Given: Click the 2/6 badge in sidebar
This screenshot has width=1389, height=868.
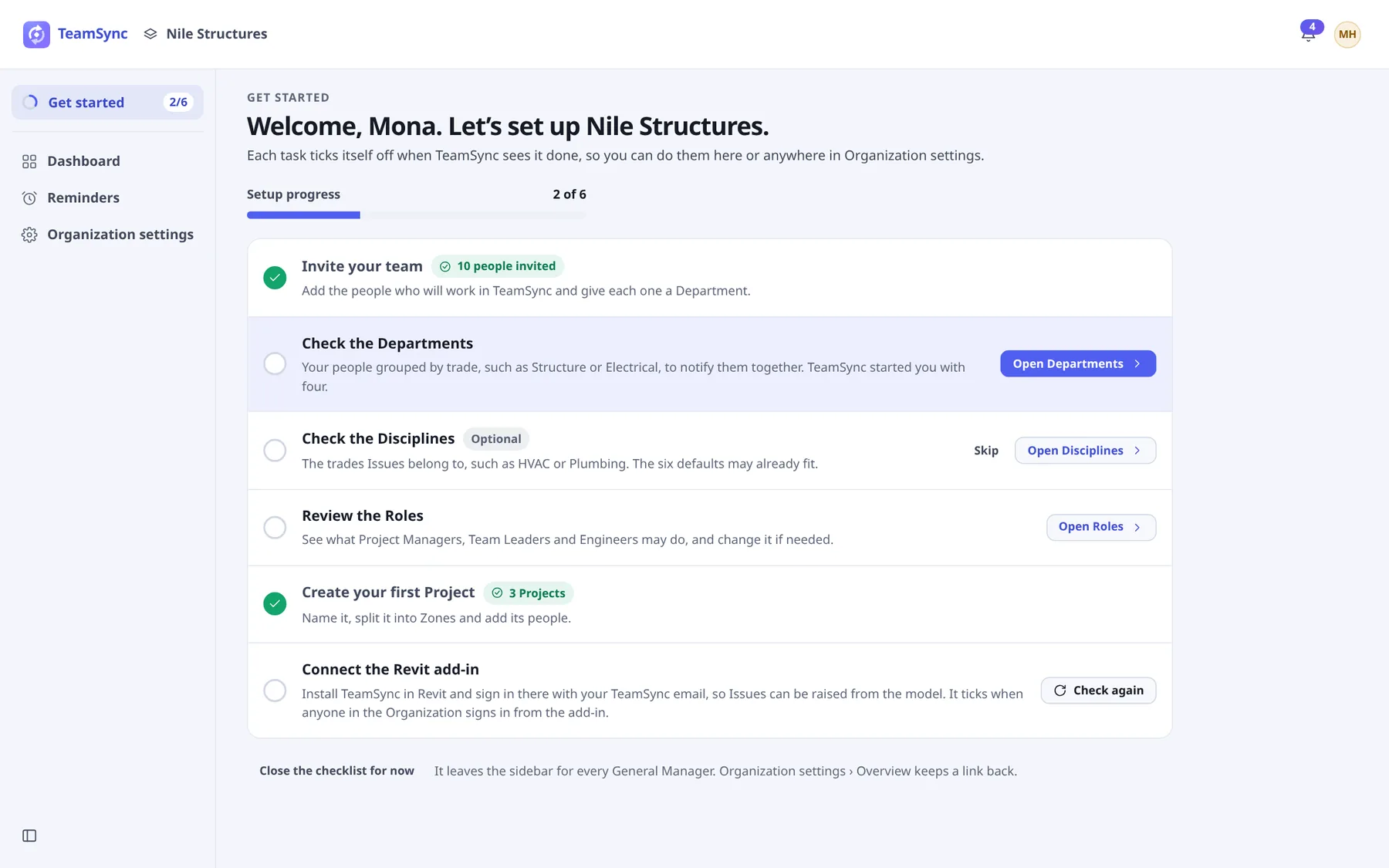Looking at the screenshot, I should coord(178,102).
